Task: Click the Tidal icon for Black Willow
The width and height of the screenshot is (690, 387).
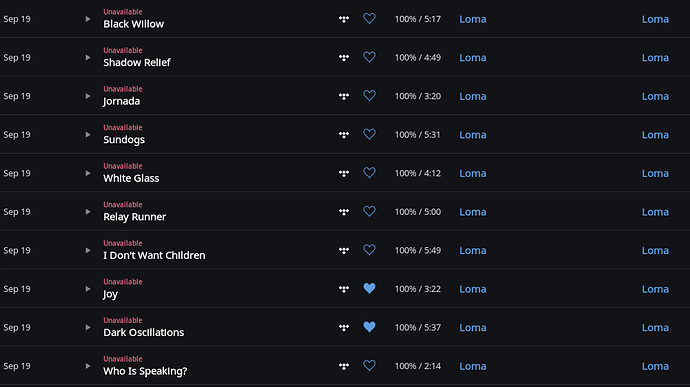Action: point(344,19)
